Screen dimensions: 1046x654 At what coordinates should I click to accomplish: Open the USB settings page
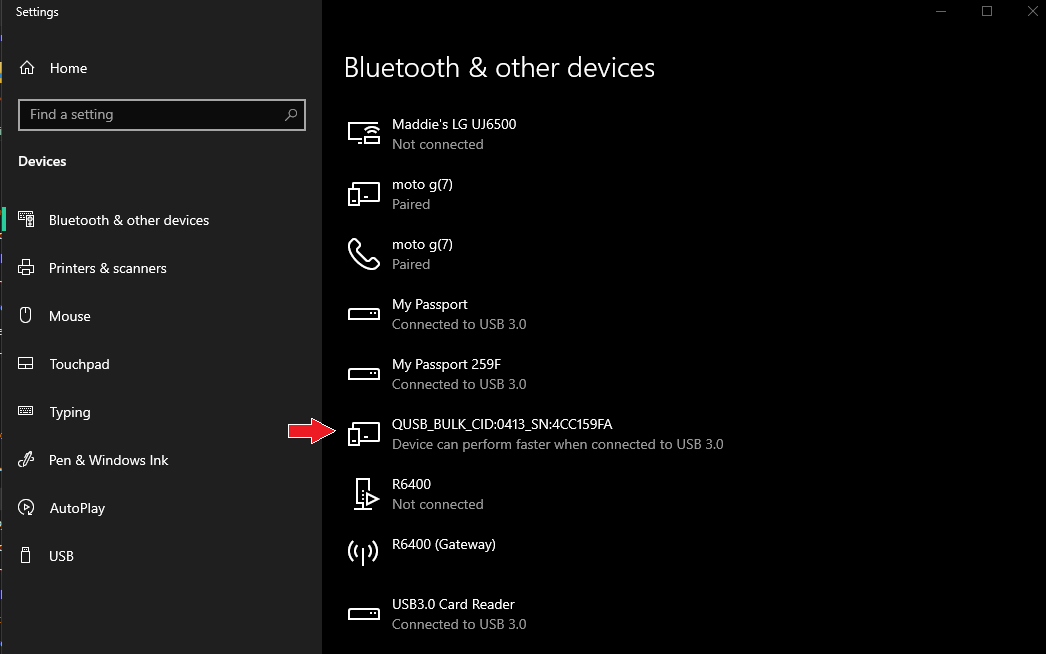pyautogui.click(x=61, y=556)
